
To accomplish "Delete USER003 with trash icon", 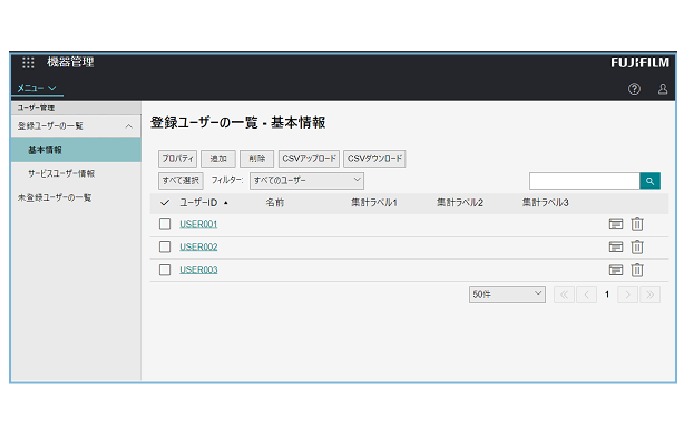I will point(637,270).
